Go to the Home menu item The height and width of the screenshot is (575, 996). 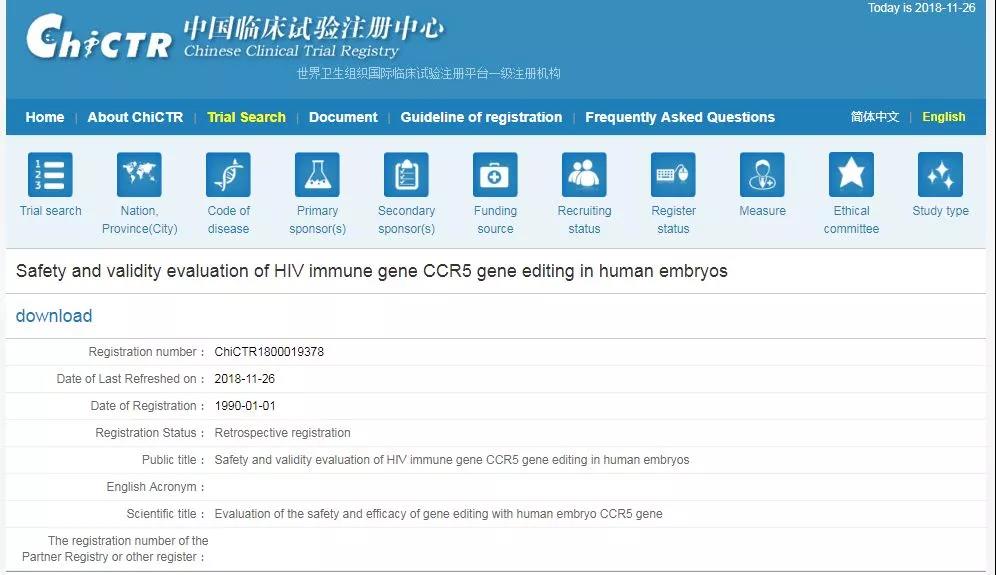pyautogui.click(x=44, y=117)
